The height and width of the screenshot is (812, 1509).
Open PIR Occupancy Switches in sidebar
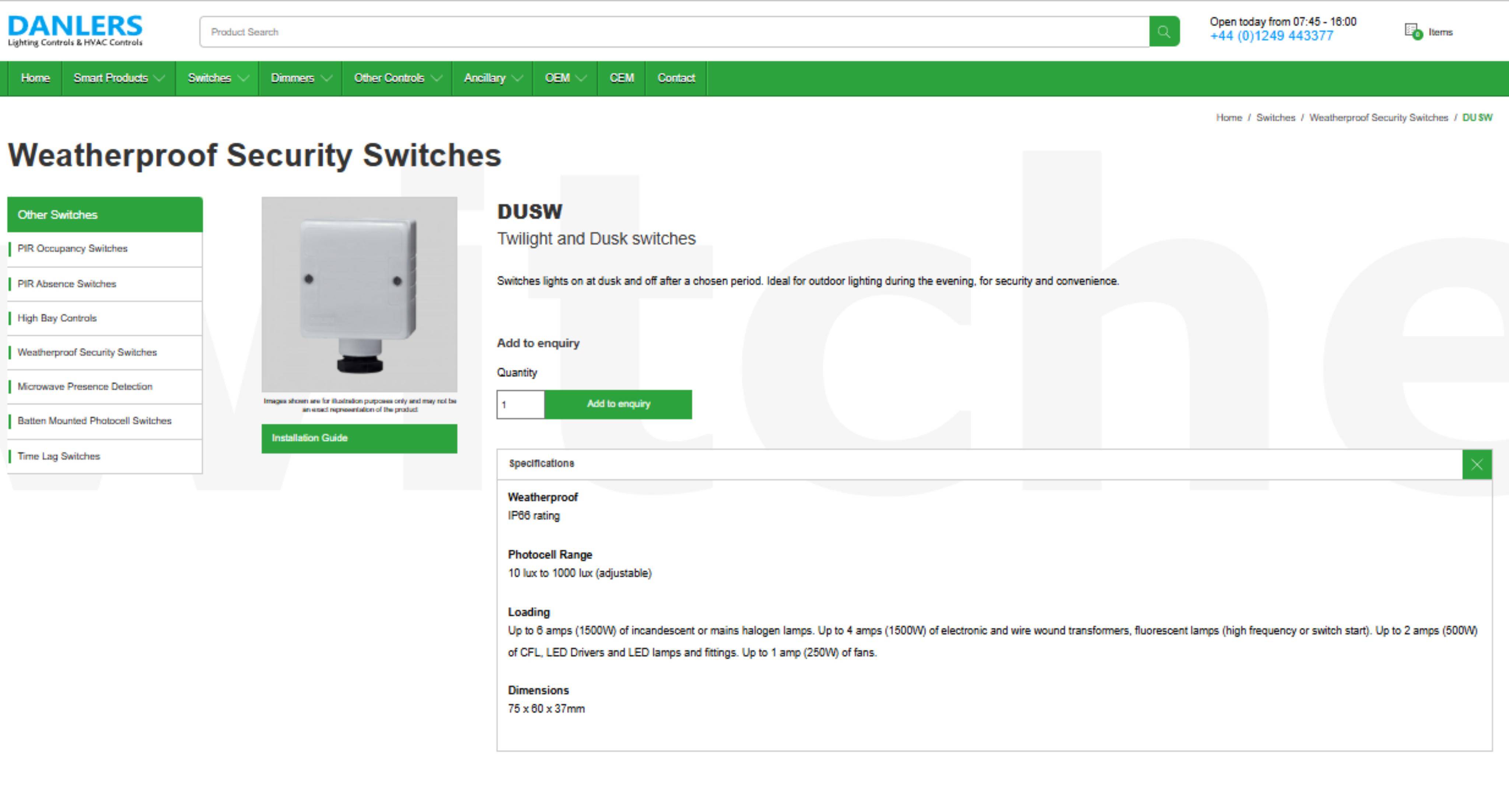[105, 249]
